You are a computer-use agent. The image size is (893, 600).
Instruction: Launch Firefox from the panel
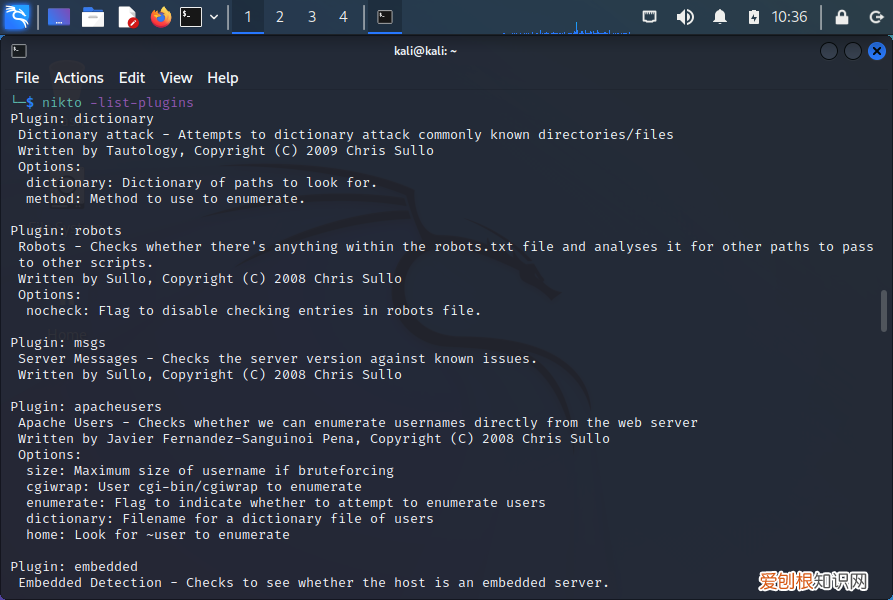160,17
